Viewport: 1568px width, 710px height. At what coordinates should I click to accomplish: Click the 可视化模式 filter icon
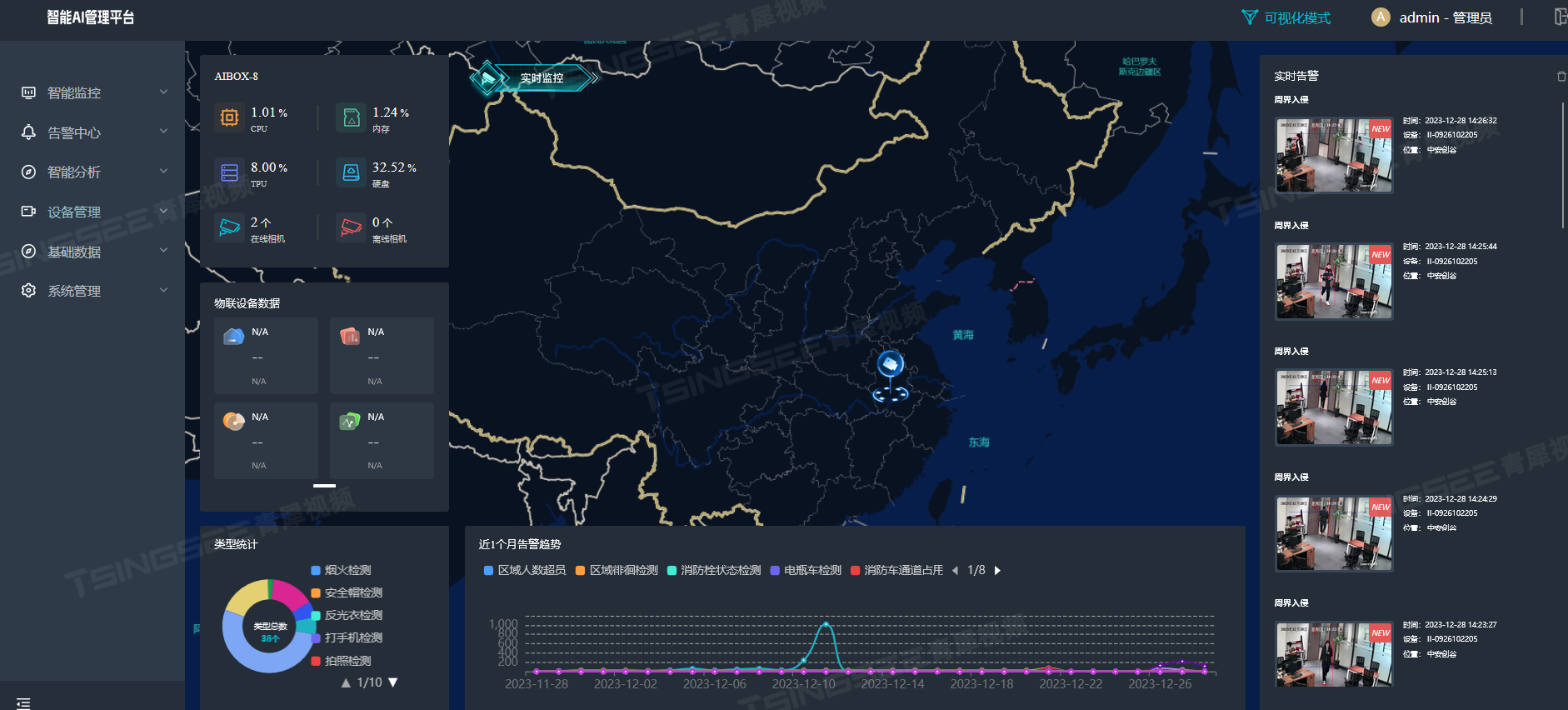point(1249,17)
